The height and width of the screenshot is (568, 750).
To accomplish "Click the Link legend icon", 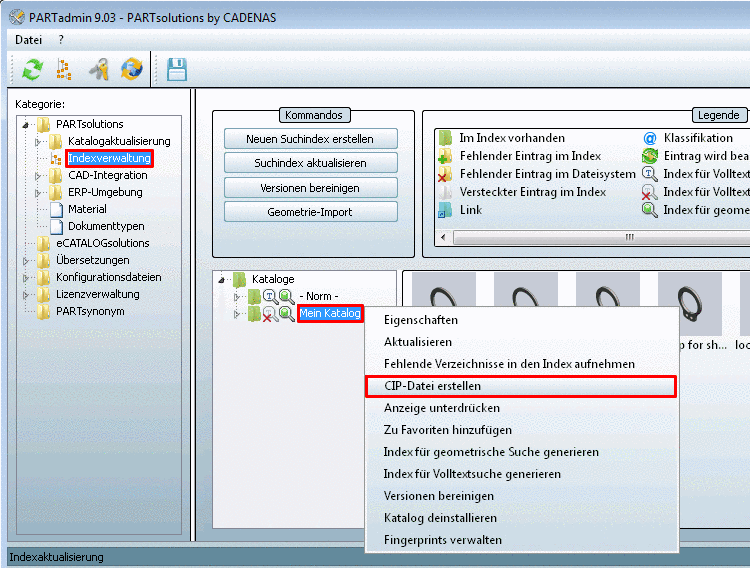I will coord(445,210).
